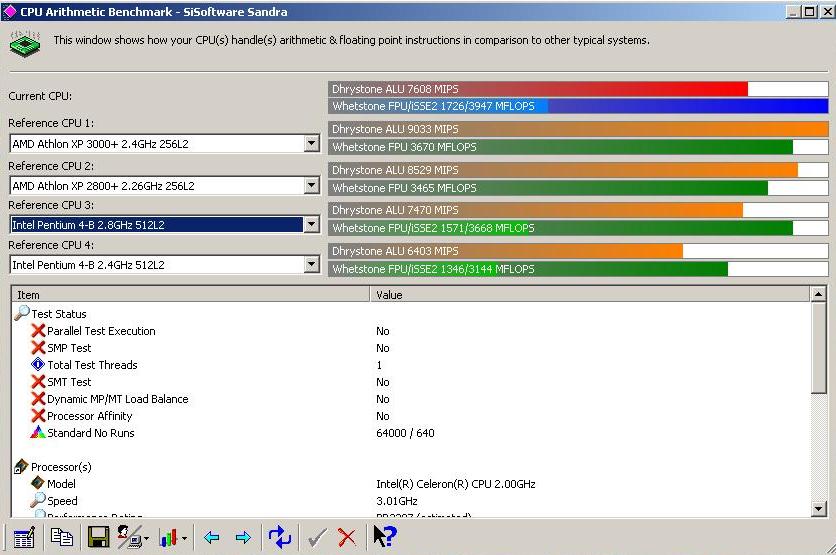The width and height of the screenshot is (836, 555).
Task: Click the 'Processor(s)' group label
Action: click(x=61, y=467)
